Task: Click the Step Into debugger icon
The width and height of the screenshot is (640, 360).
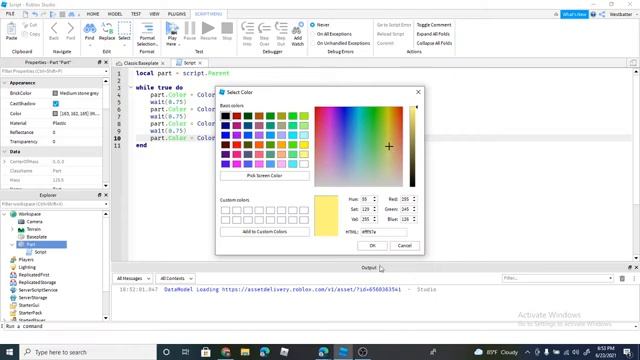Action: [247, 29]
